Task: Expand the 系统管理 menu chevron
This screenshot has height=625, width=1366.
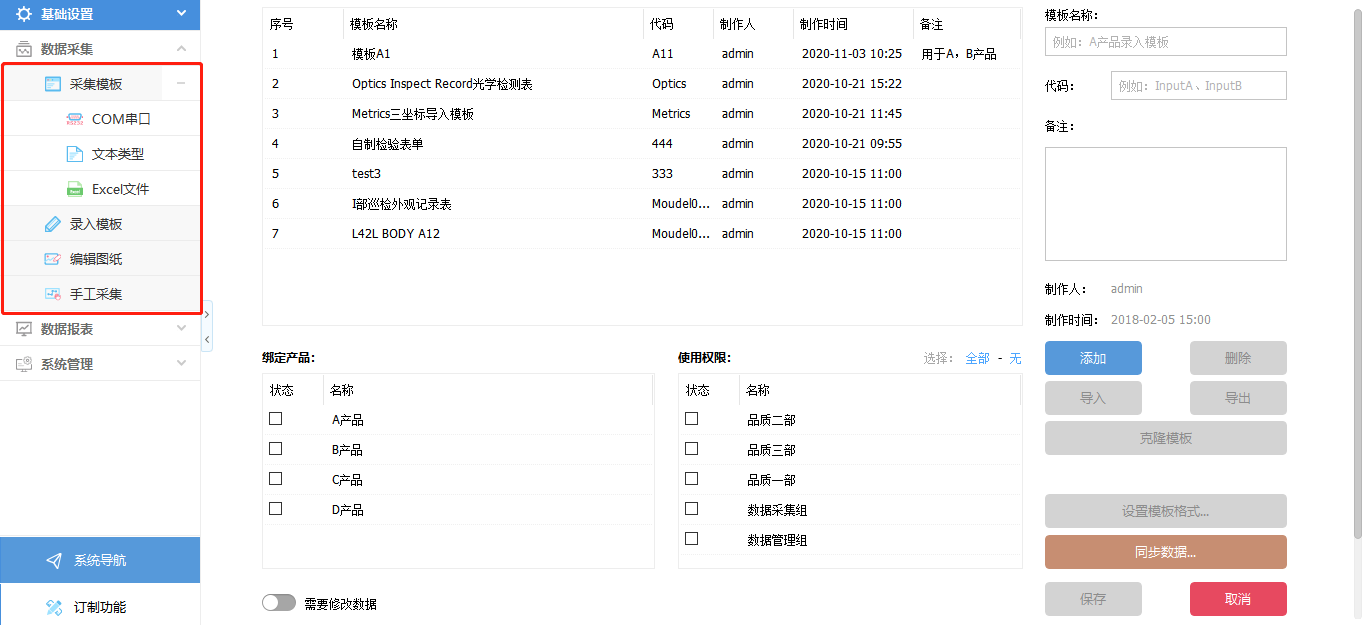Action: tap(181, 363)
